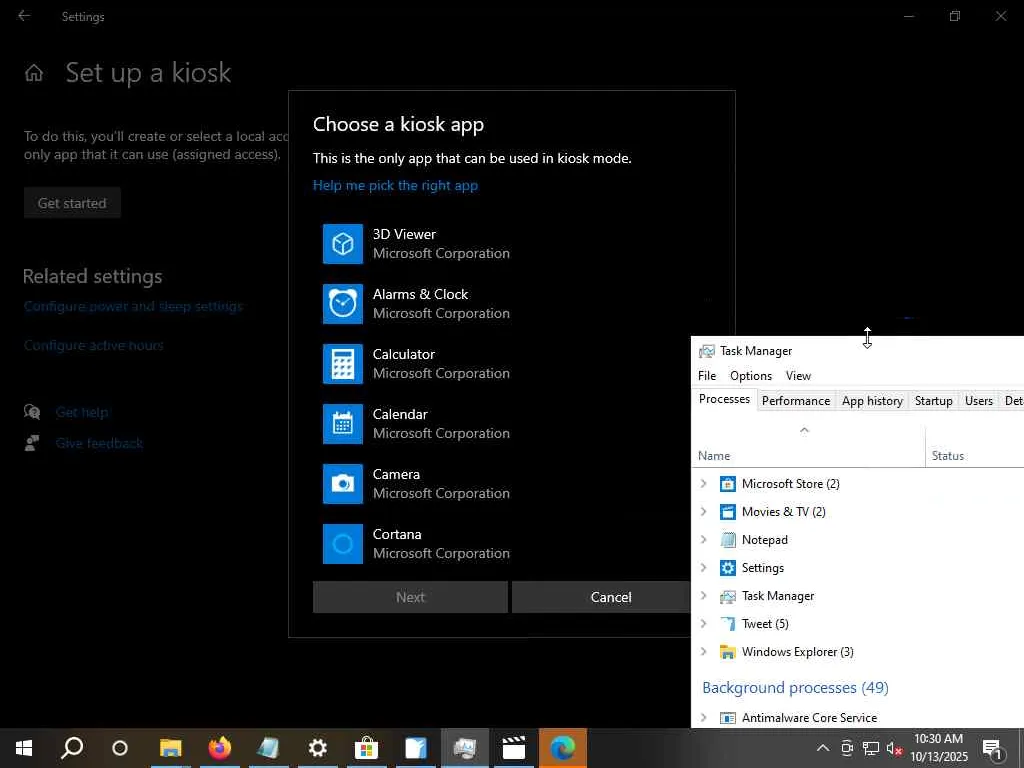Open the File menu in Task Manager
Image resolution: width=1024 pixels, height=768 pixels.
[707, 376]
